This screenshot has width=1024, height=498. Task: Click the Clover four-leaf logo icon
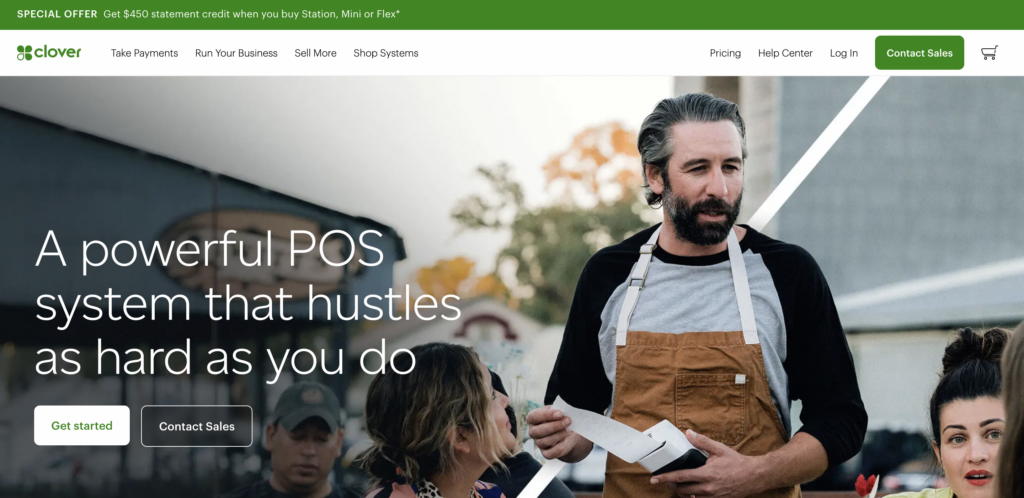tap(24, 53)
